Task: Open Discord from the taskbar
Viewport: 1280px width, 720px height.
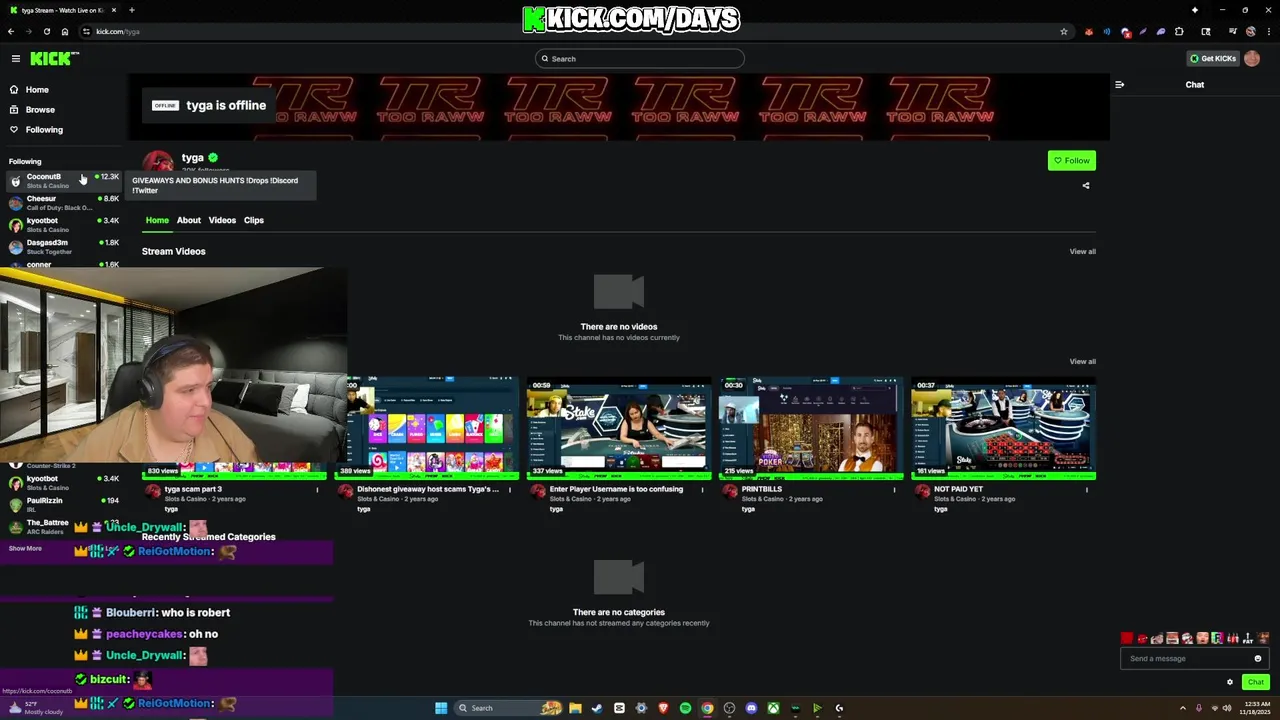Action: pyautogui.click(x=751, y=708)
